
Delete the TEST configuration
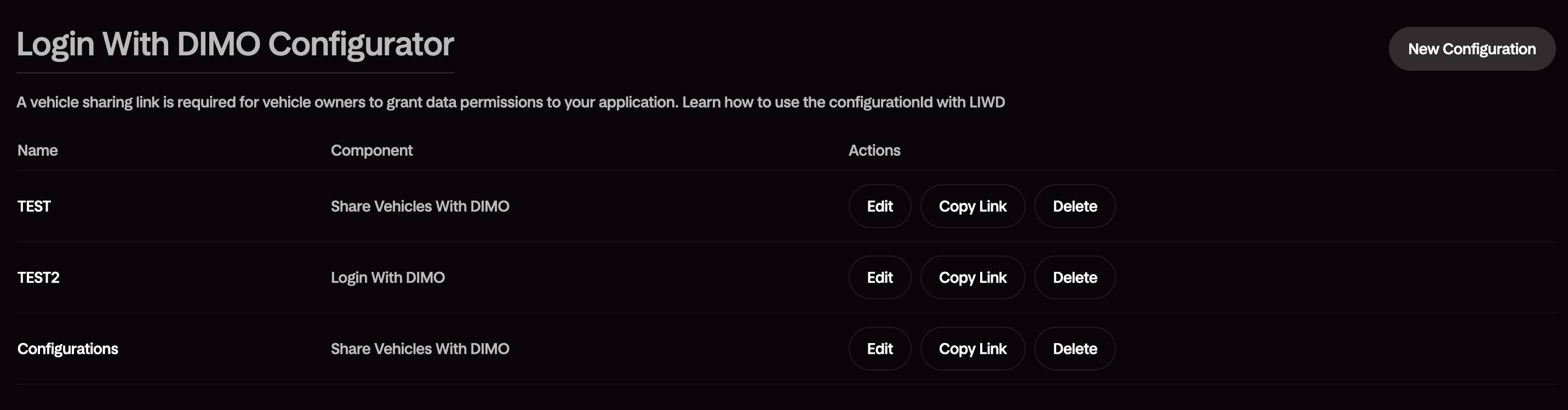click(x=1074, y=206)
